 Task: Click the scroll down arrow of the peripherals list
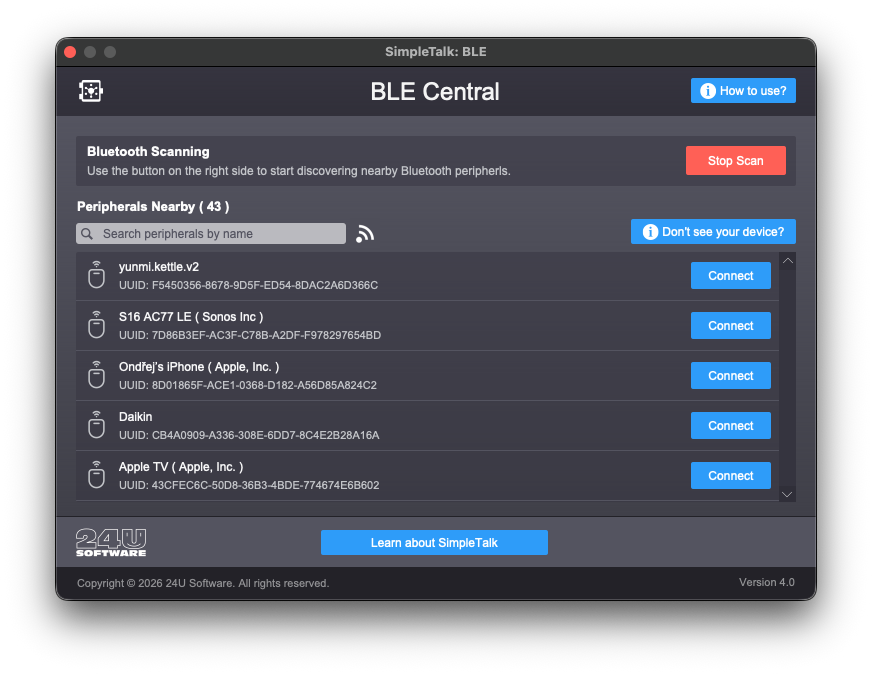787,494
